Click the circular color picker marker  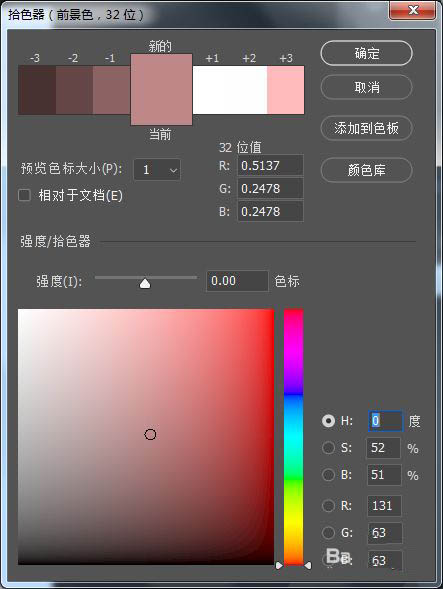(x=150, y=435)
